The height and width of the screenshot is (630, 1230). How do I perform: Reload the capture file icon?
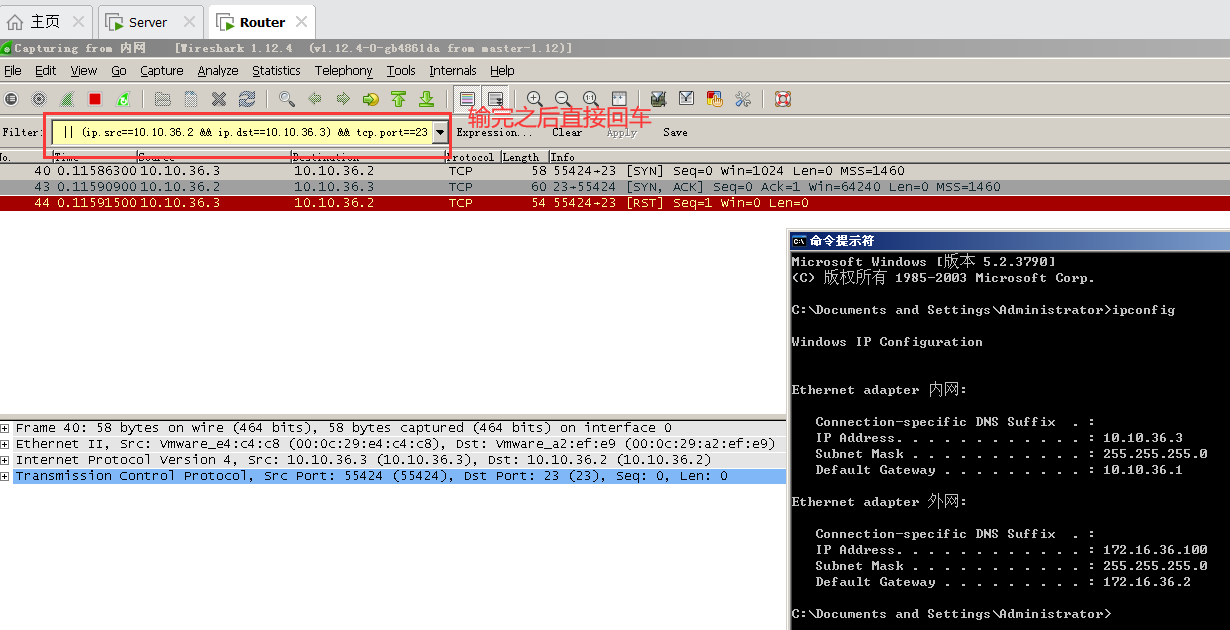point(247,99)
